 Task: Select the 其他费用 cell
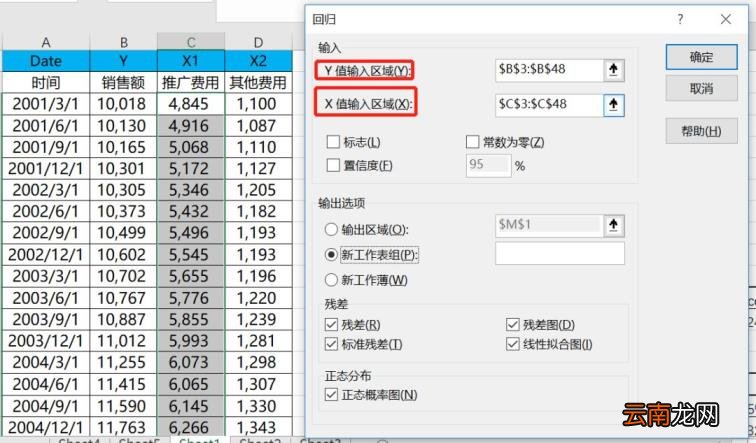coord(258,82)
